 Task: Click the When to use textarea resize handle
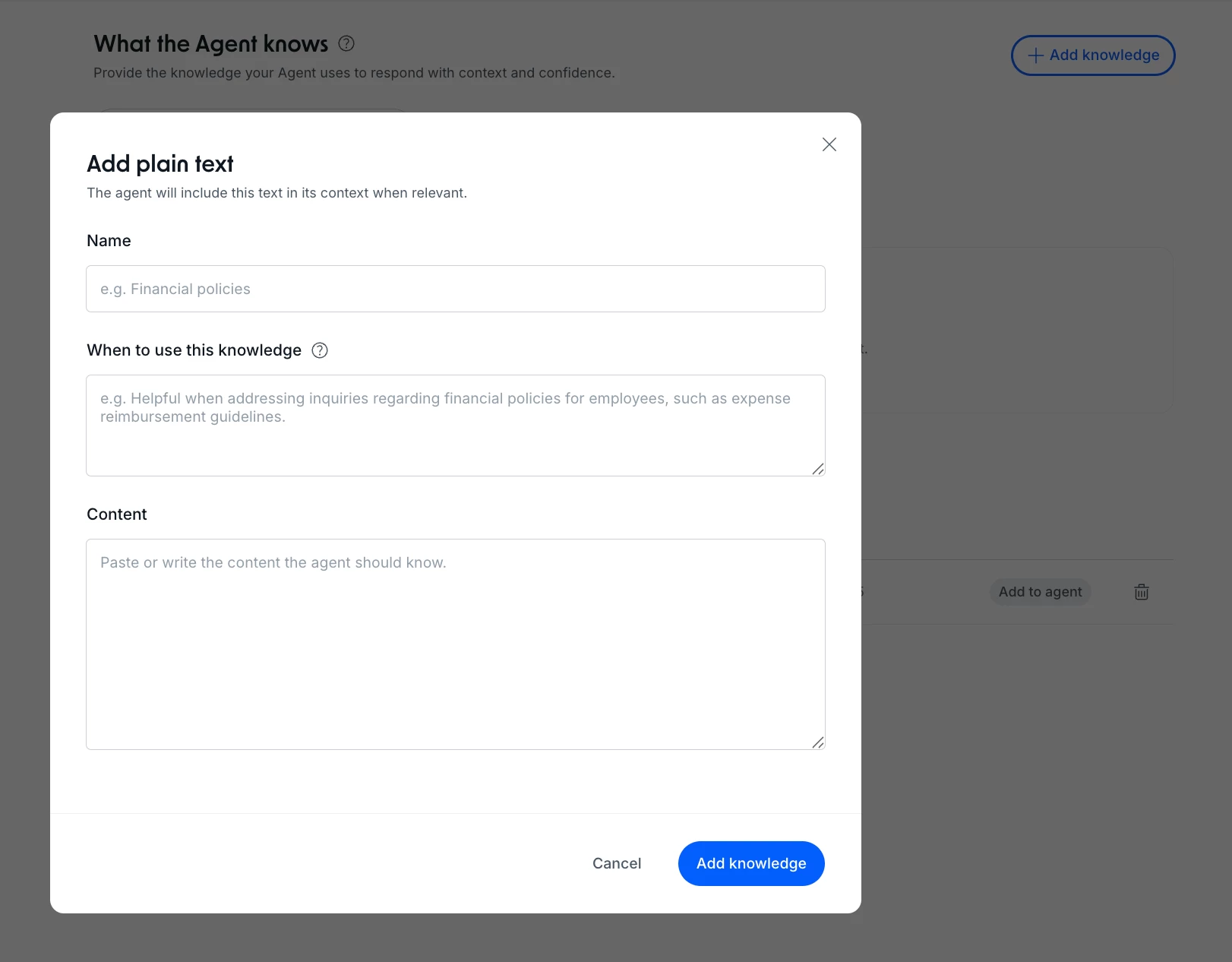[818, 469]
